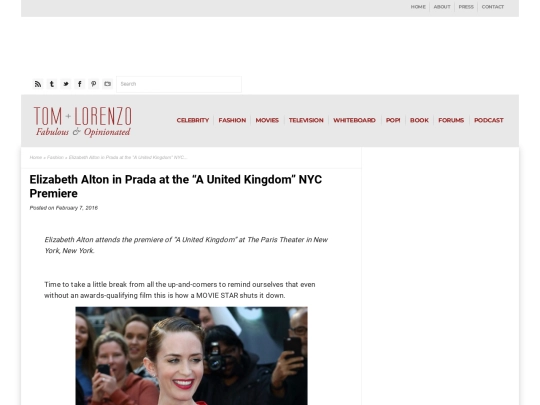
Task: Open the Twitter bird icon
Action: [66, 84]
